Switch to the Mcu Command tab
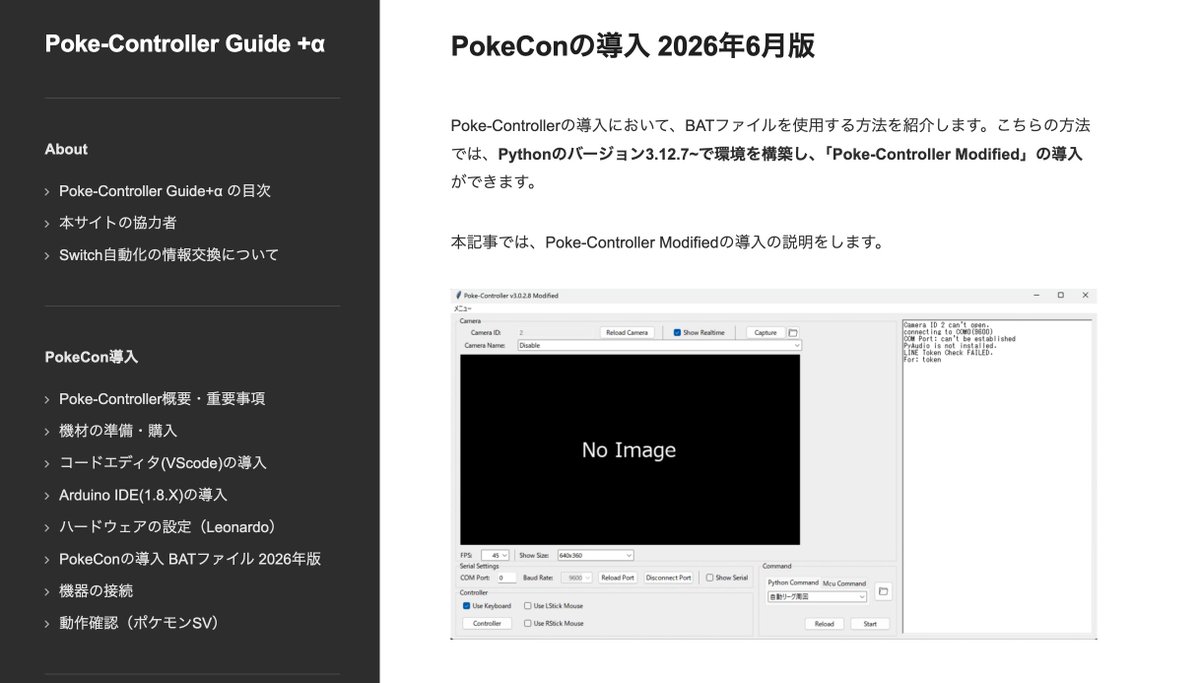Image resolution: width=1200 pixels, height=683 pixels. (x=844, y=582)
